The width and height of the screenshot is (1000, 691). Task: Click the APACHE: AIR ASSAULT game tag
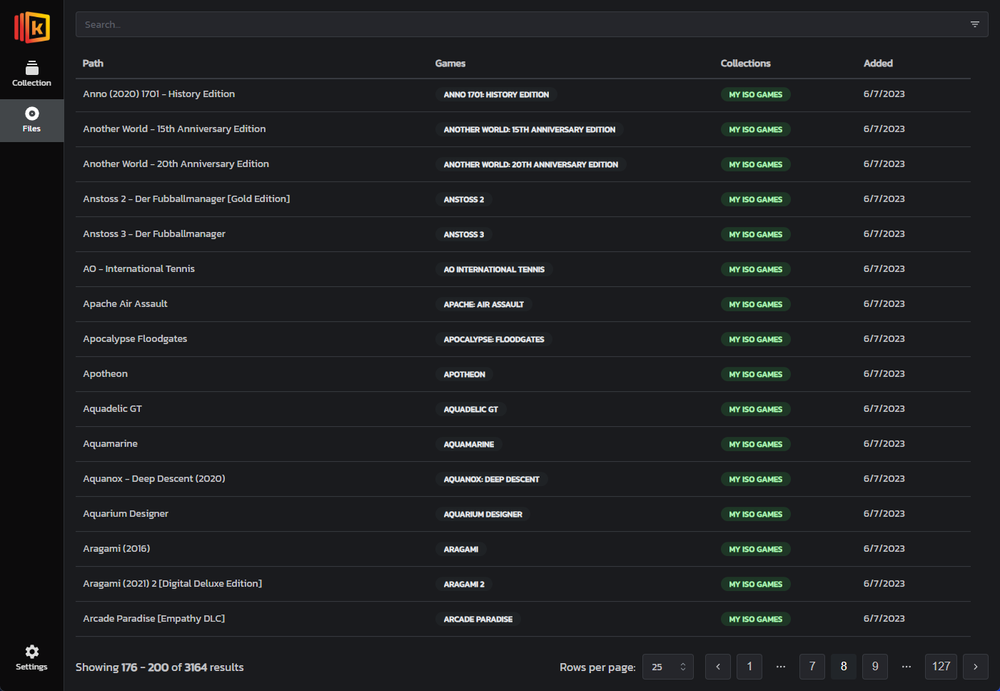tap(483, 304)
